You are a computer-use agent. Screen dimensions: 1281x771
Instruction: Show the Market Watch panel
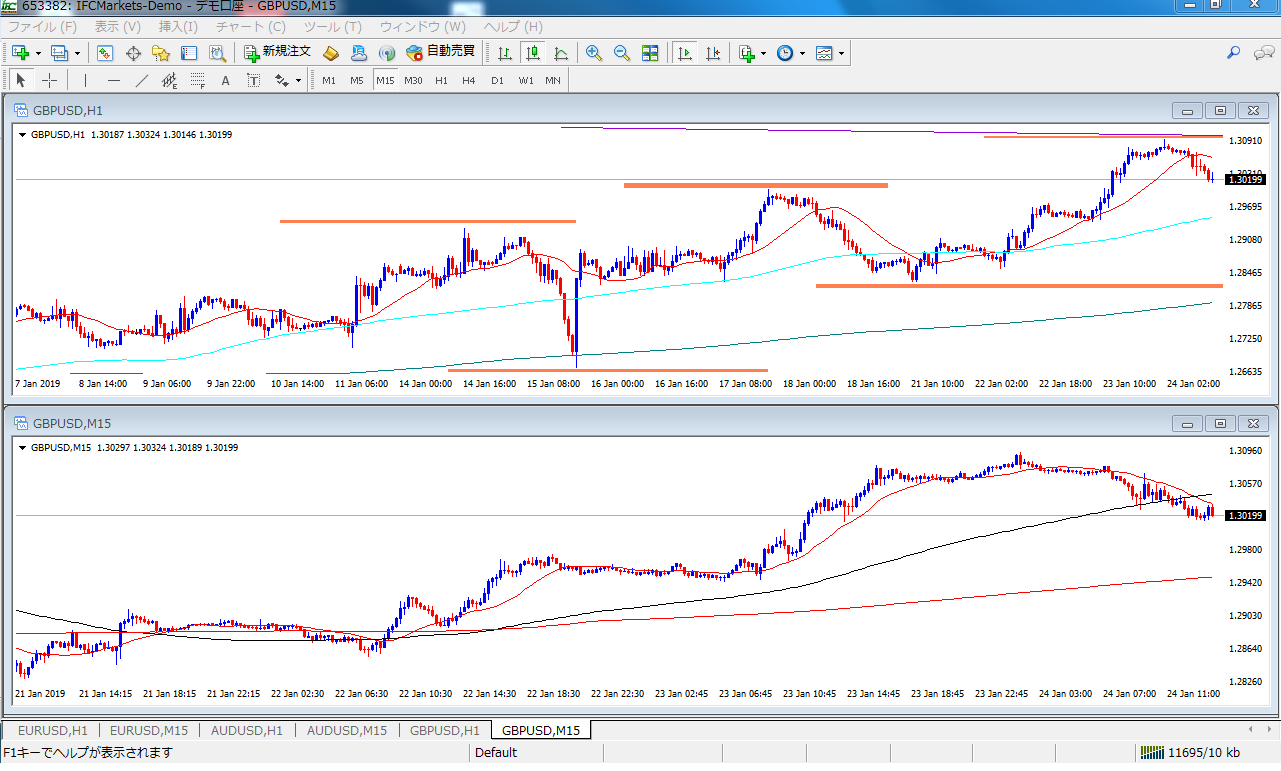pyautogui.click(x=105, y=53)
